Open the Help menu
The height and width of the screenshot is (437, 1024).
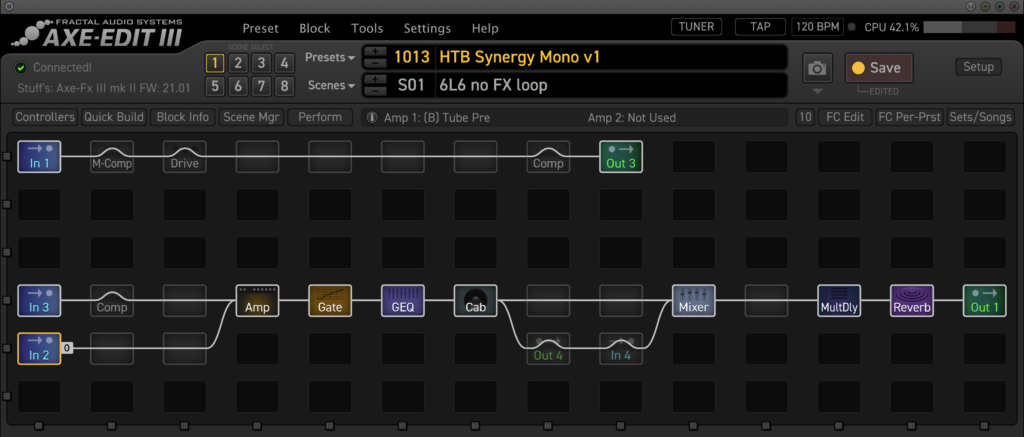[485, 28]
